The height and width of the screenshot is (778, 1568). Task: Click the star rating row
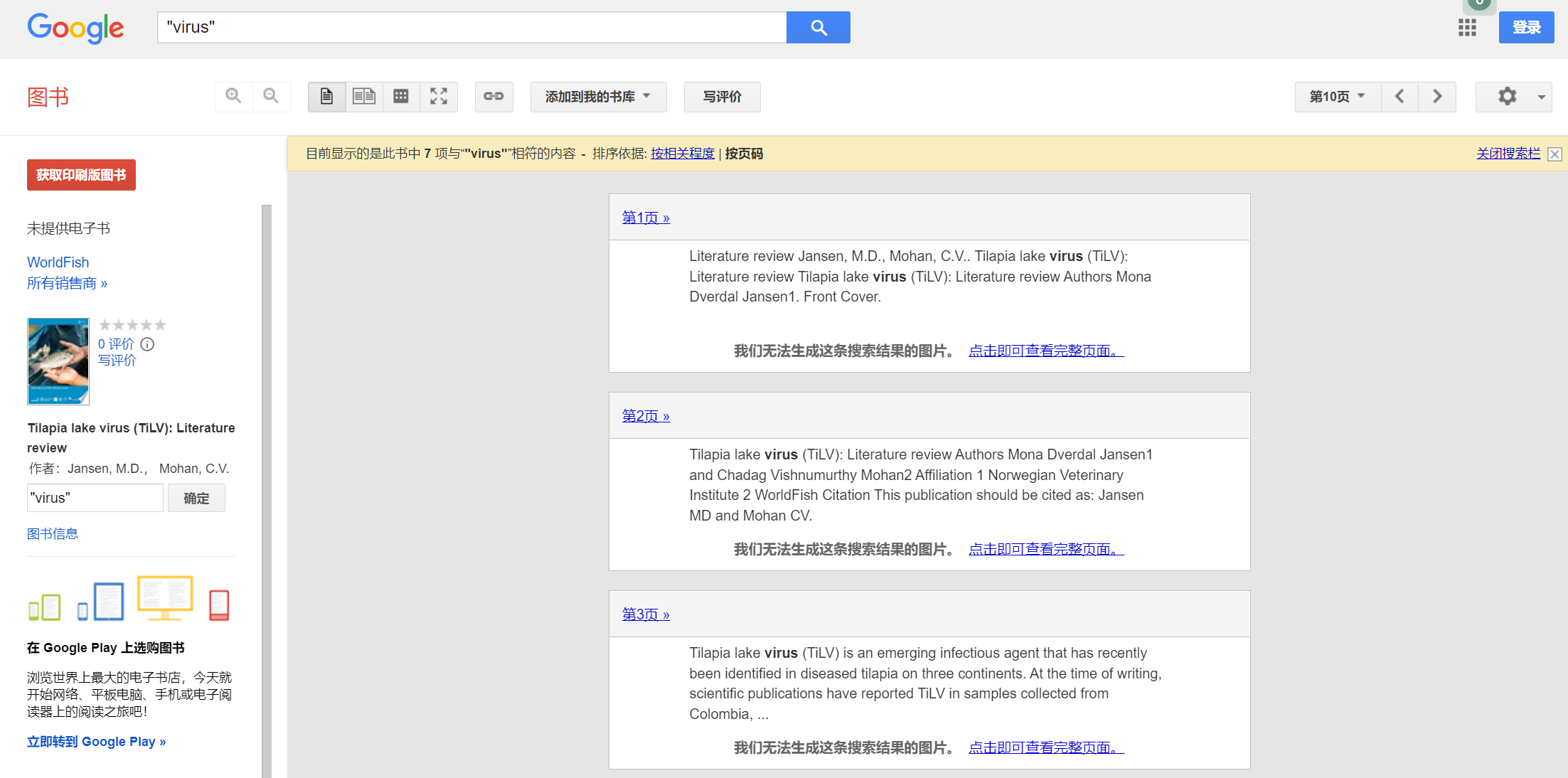point(132,325)
